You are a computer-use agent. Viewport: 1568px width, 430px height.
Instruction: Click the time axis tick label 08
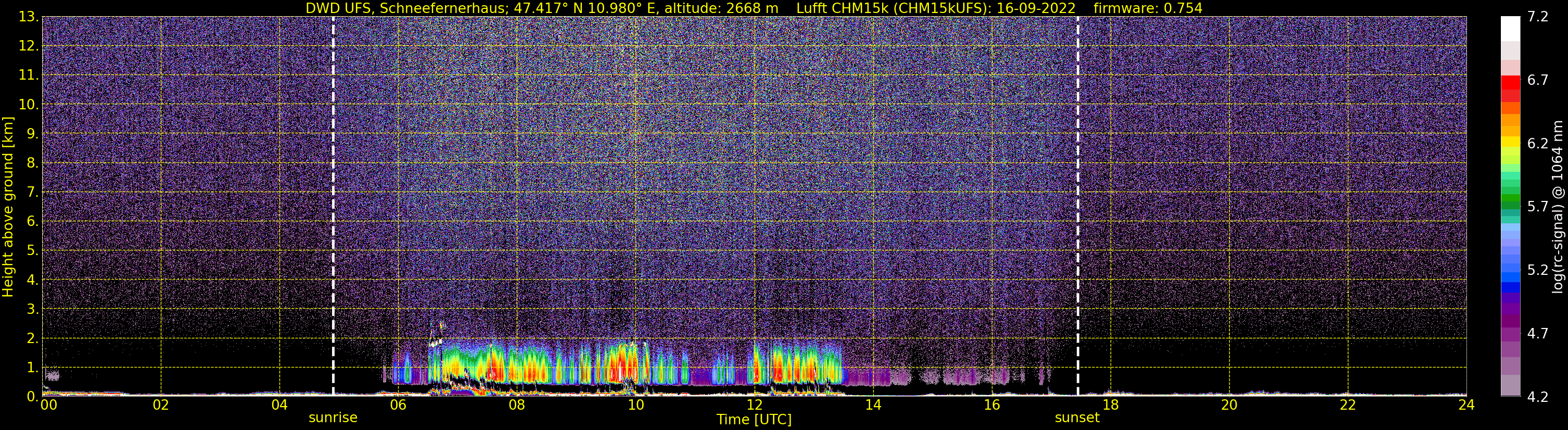[517, 406]
